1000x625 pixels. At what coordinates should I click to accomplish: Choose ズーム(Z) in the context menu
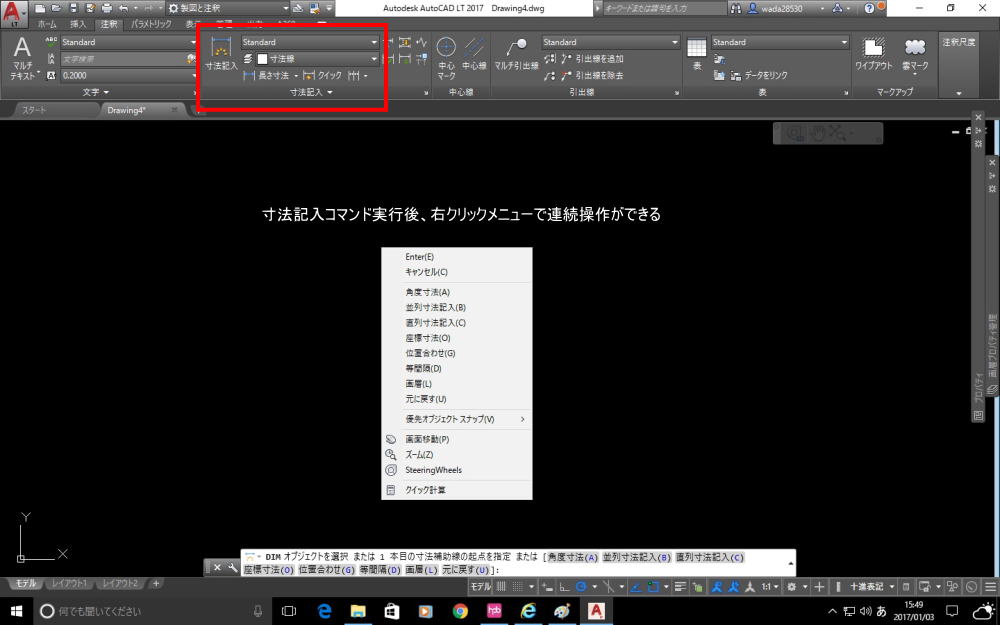(x=457, y=455)
